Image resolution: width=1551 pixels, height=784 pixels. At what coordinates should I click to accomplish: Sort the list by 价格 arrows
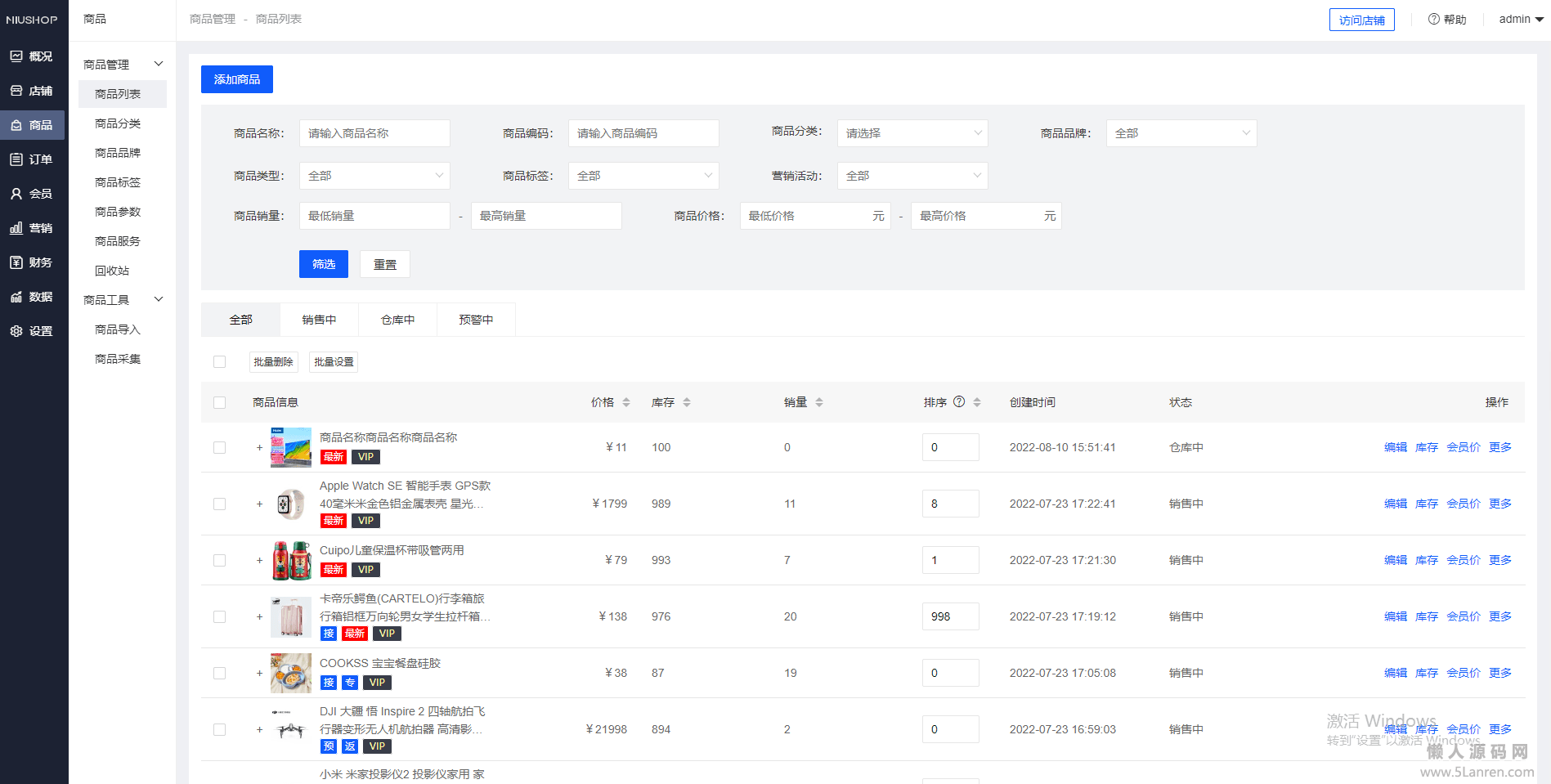(626, 402)
